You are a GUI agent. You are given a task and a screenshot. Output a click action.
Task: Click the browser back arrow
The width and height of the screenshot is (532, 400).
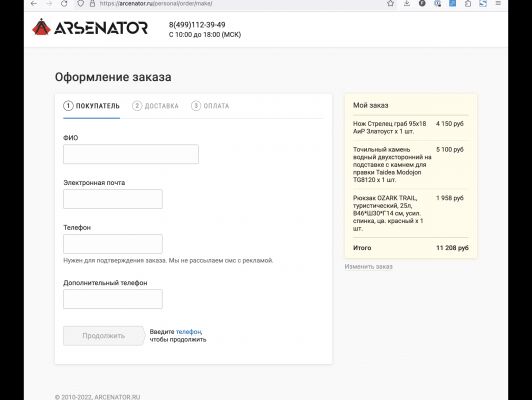point(33,3)
